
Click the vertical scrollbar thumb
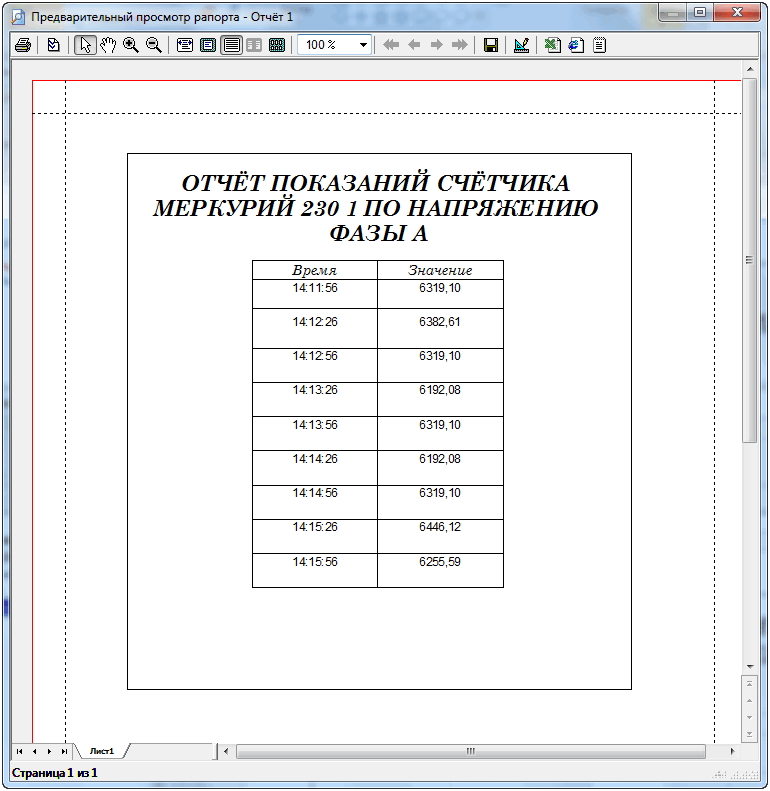750,260
